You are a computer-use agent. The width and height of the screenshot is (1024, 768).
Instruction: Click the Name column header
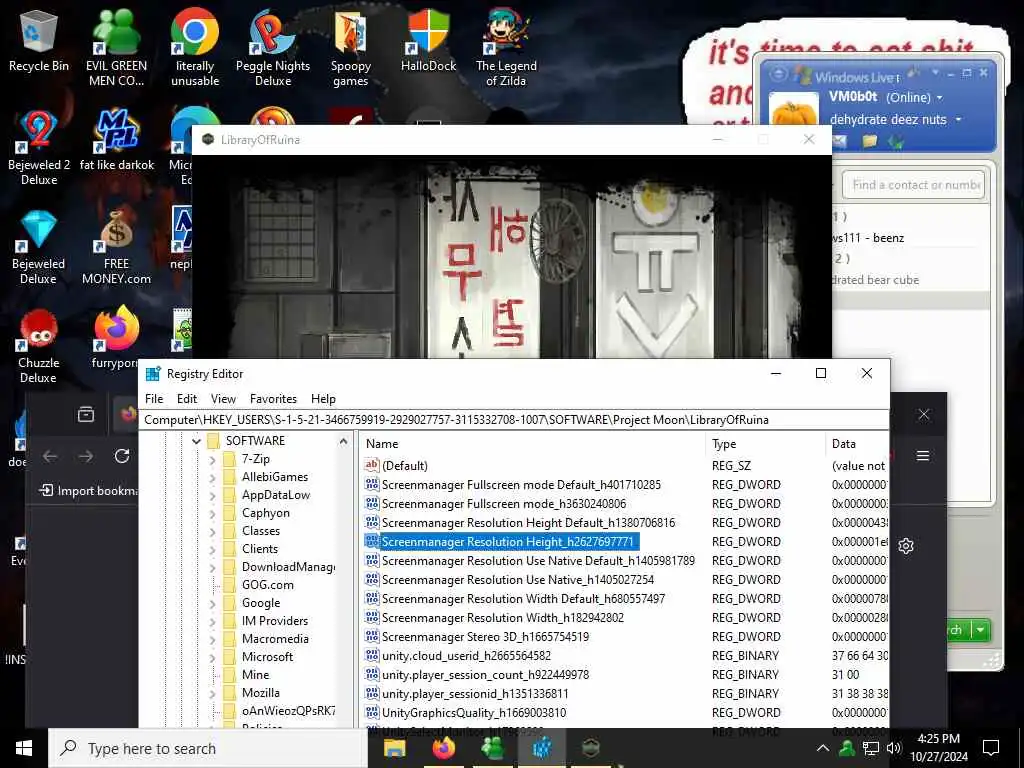[532, 443]
